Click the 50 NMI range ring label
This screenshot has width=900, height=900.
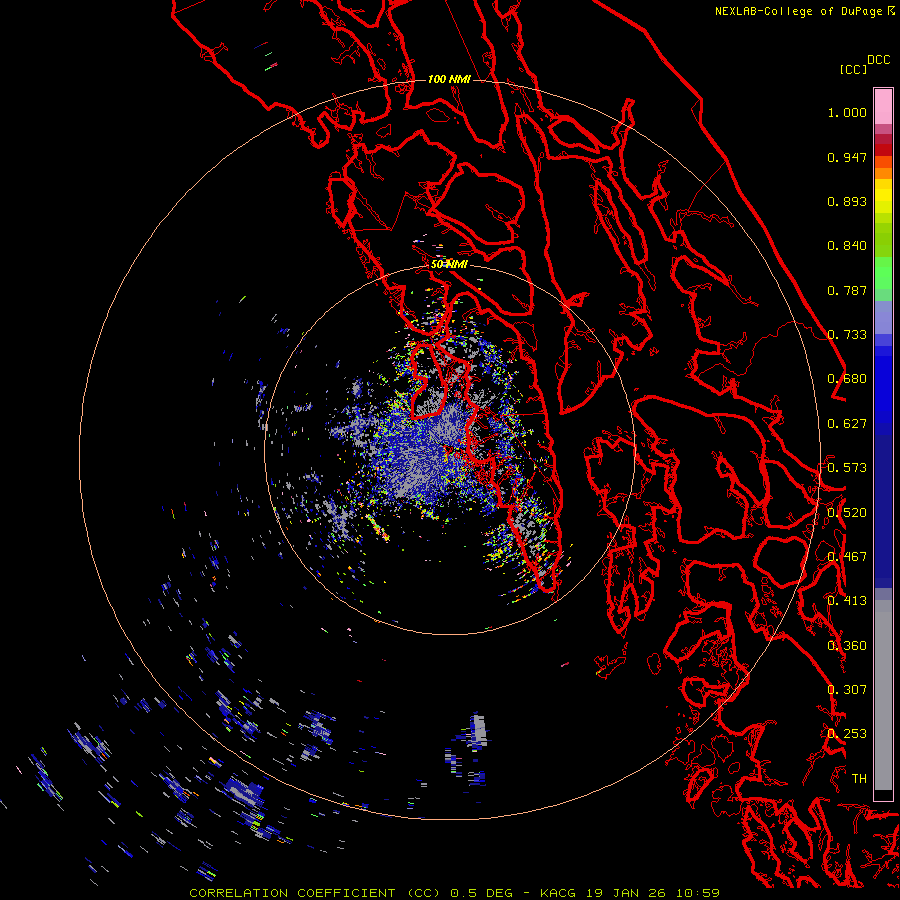449,264
